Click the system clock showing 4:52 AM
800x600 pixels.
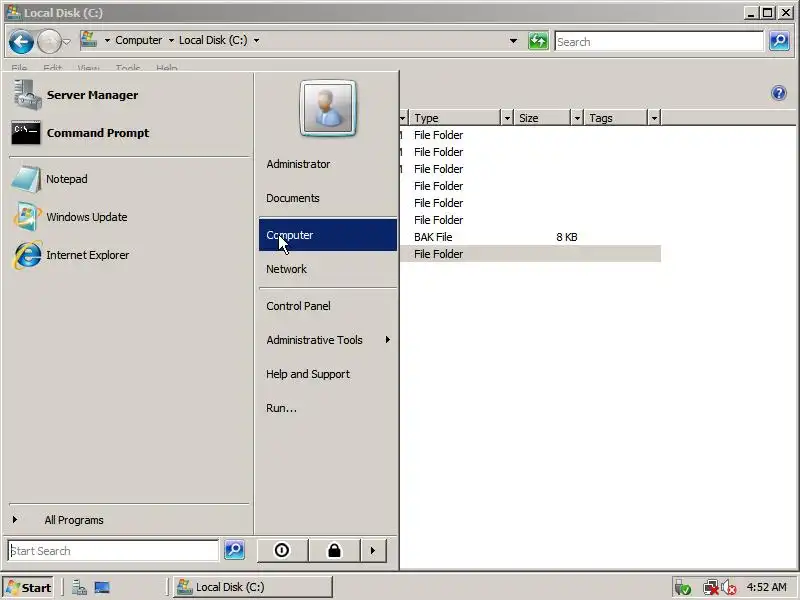(766, 587)
